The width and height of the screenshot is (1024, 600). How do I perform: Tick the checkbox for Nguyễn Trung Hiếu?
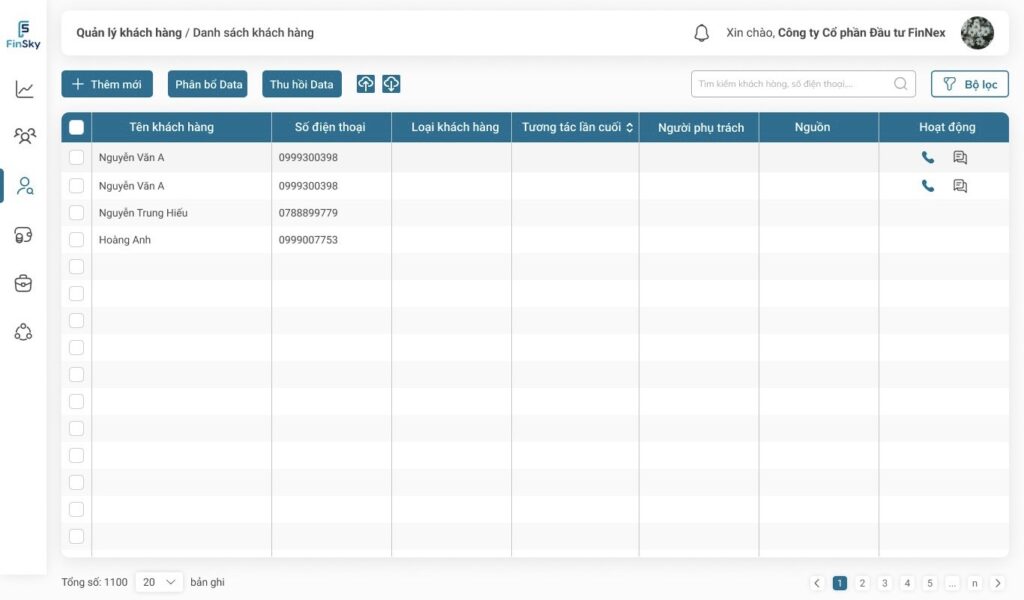tap(76, 213)
